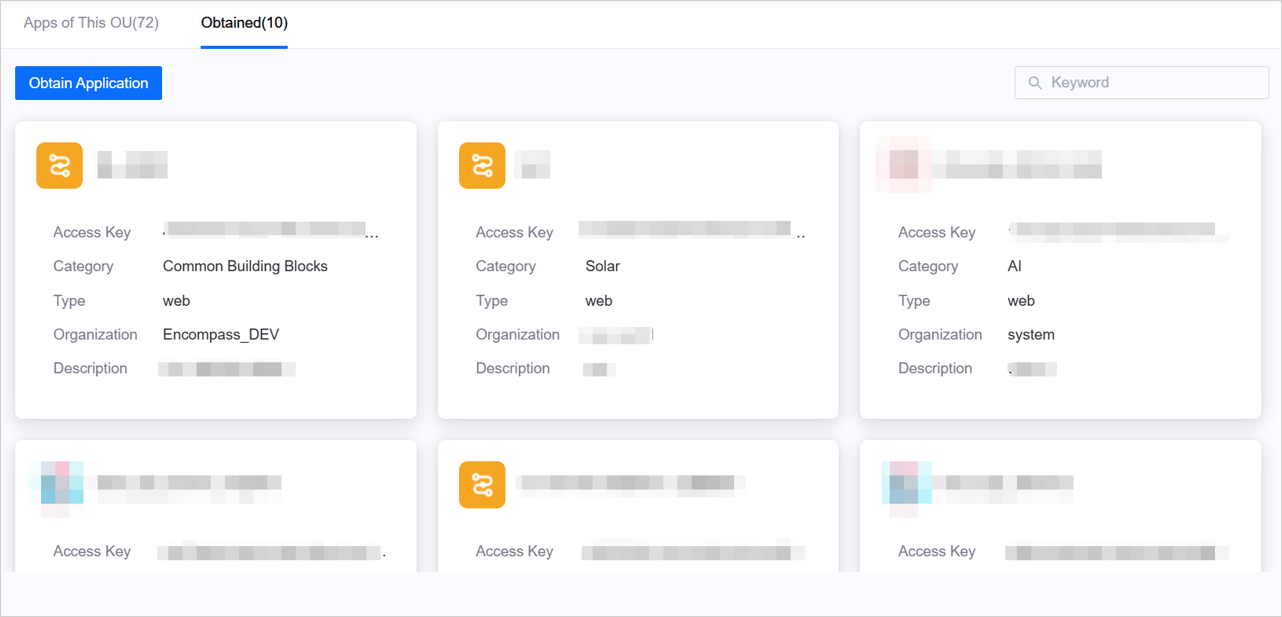Click the Obtain Application button

(x=88, y=83)
